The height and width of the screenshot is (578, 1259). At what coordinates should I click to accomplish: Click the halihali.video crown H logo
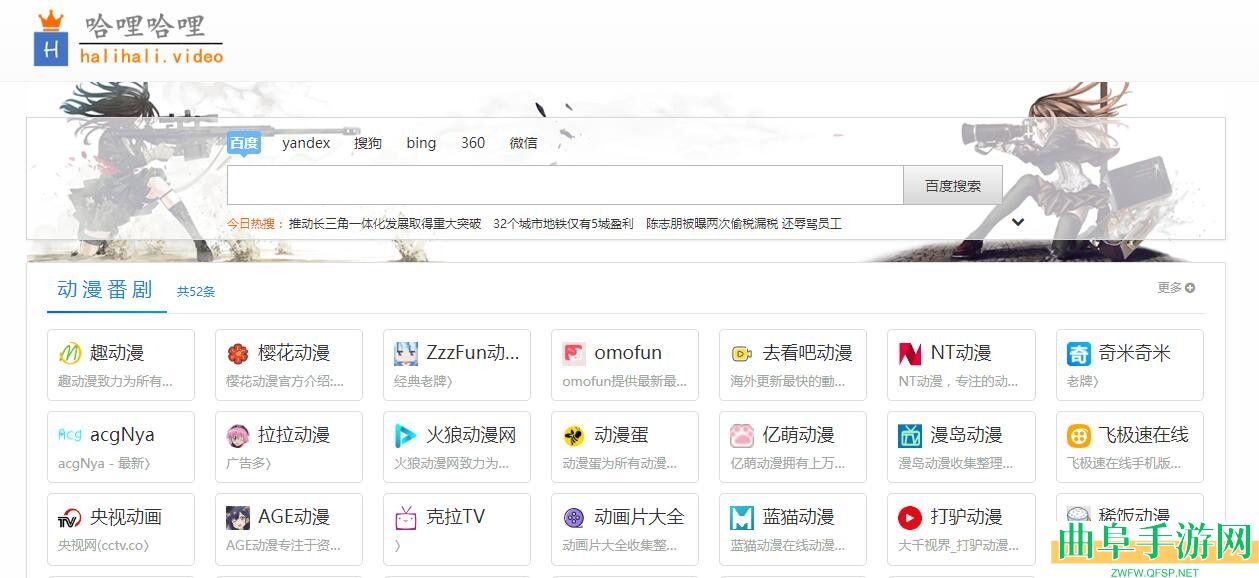[x=50, y=39]
